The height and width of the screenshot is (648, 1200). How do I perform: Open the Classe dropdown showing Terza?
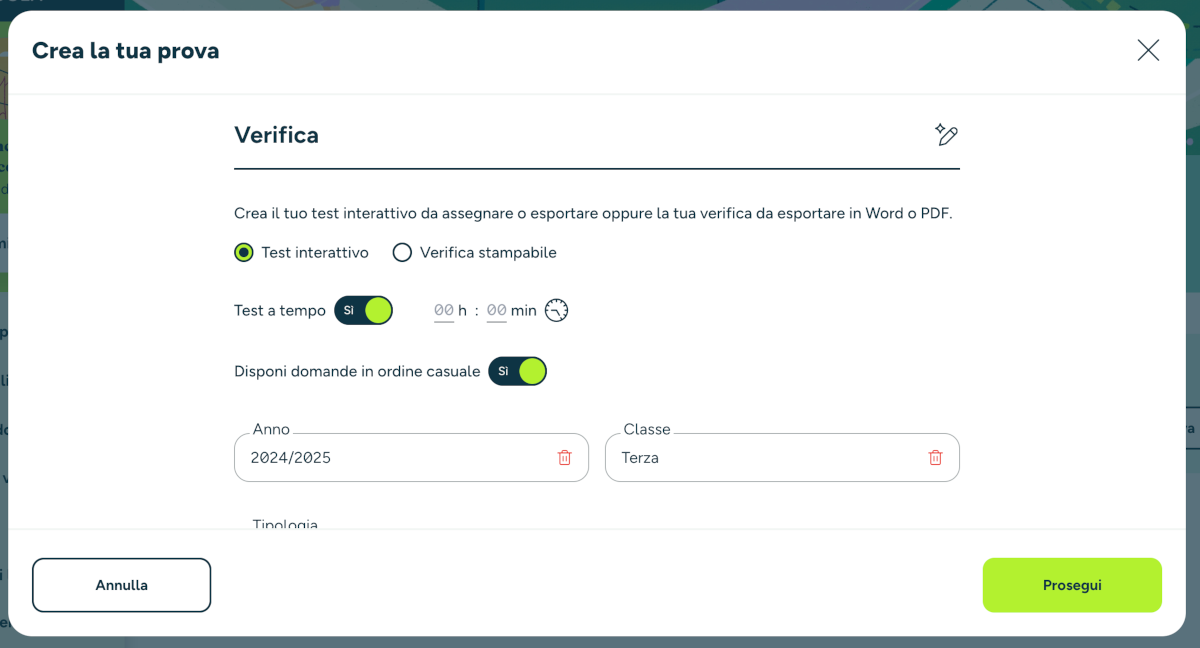click(x=760, y=458)
